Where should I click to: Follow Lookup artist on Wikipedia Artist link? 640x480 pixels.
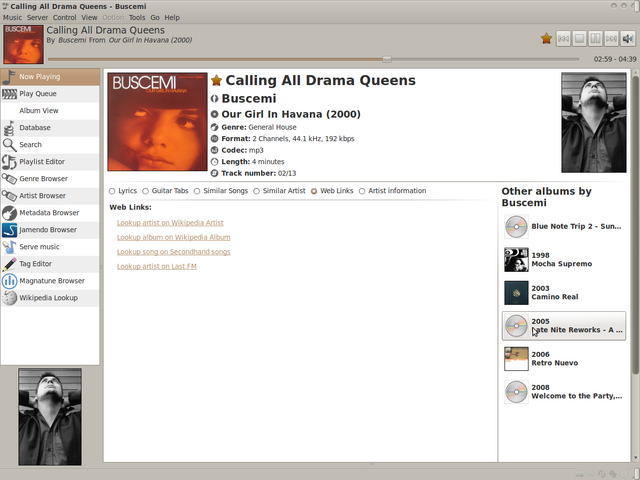[x=170, y=223]
